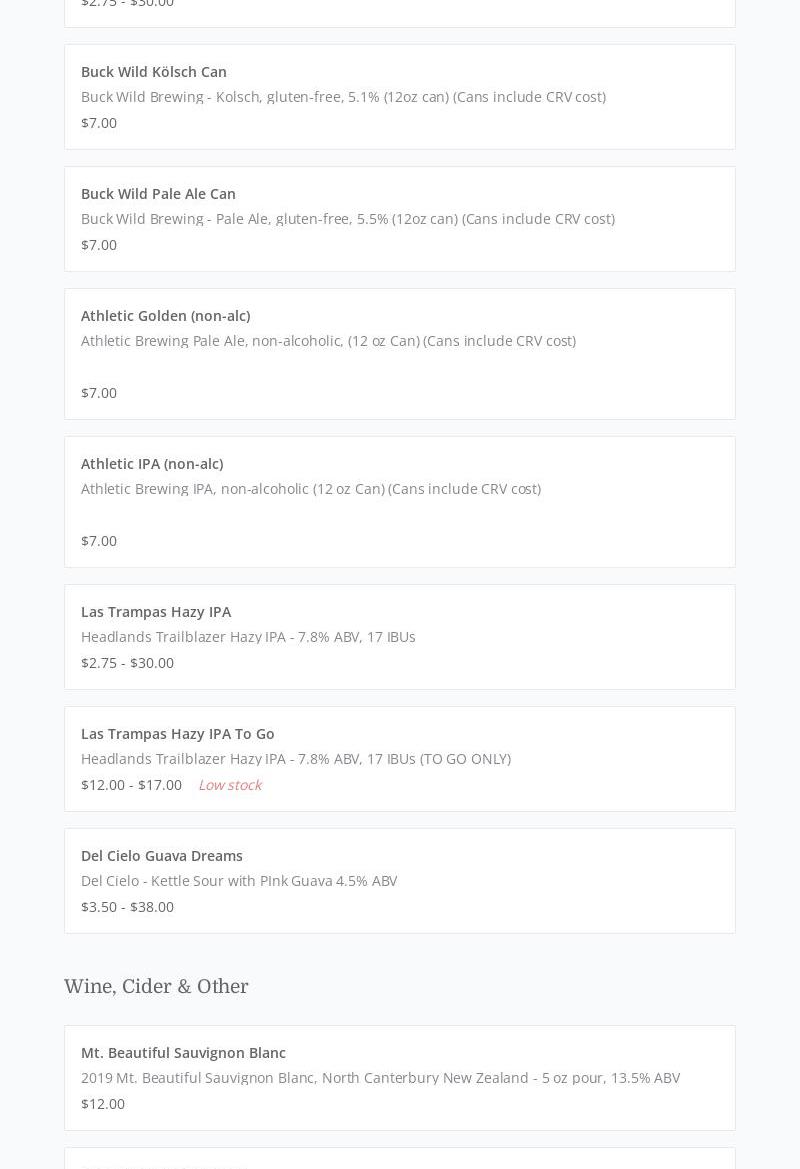Open the Athletic Golden (non-alc) item
800x1169 pixels.
pyautogui.click(x=165, y=316)
